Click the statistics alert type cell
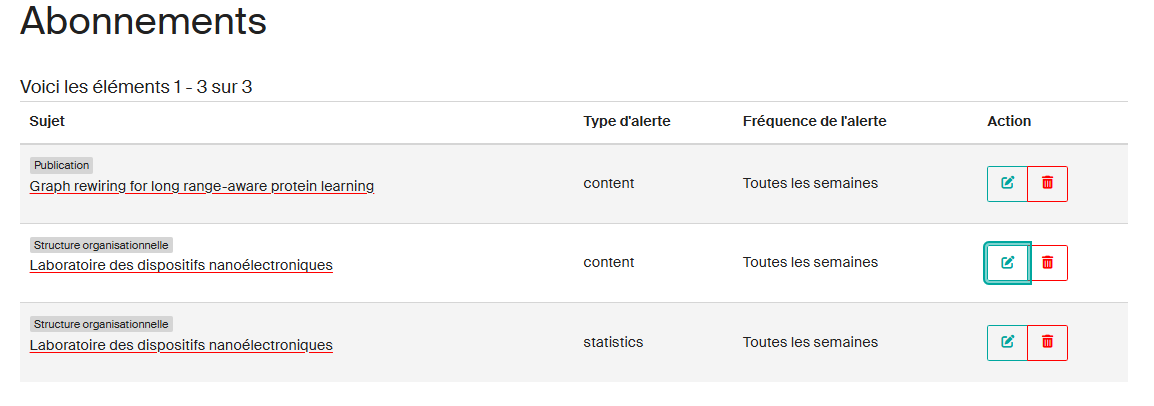Screen dimensions: 1154x406 (613, 342)
